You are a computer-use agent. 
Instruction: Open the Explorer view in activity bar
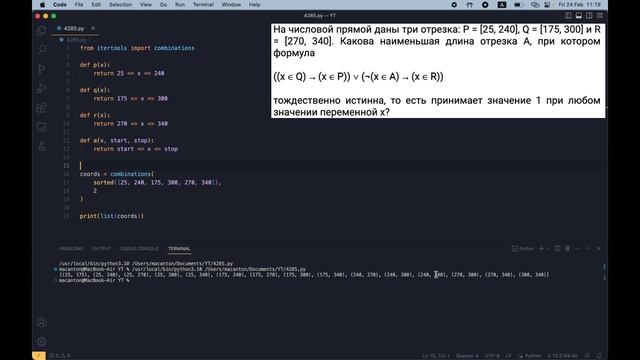pos(42,31)
